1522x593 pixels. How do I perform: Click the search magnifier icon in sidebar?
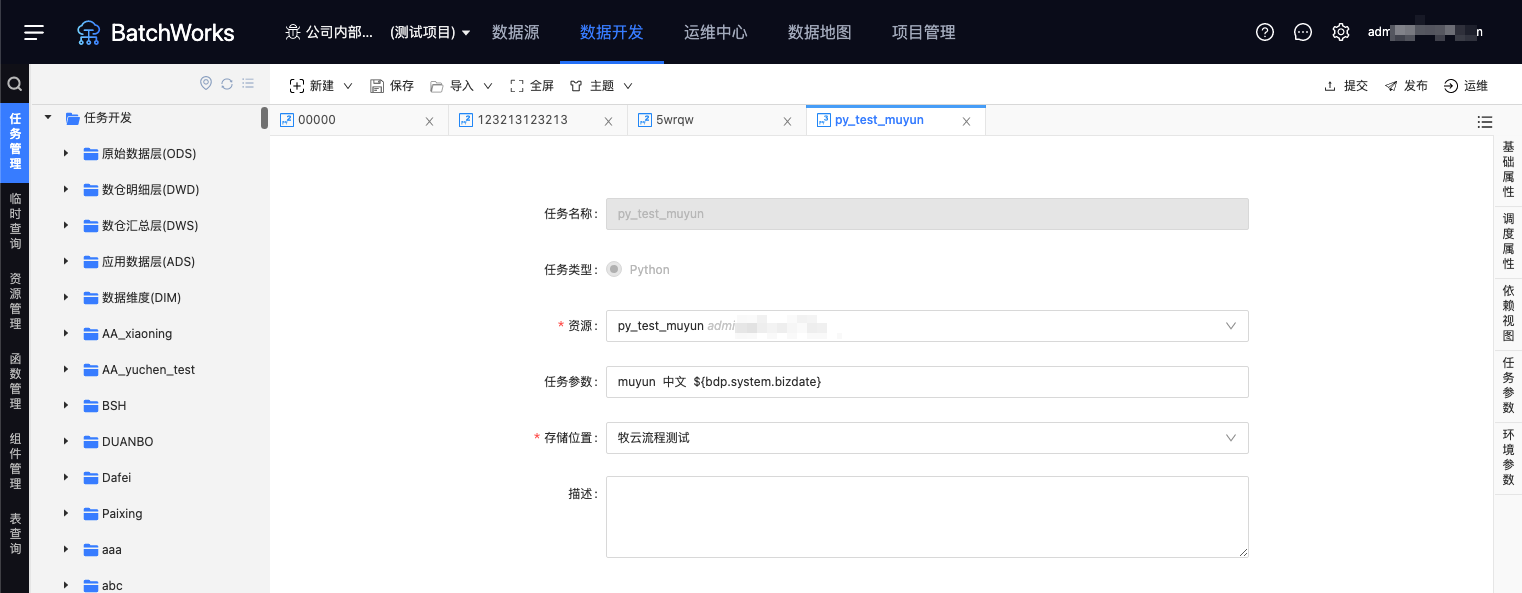tap(14, 84)
